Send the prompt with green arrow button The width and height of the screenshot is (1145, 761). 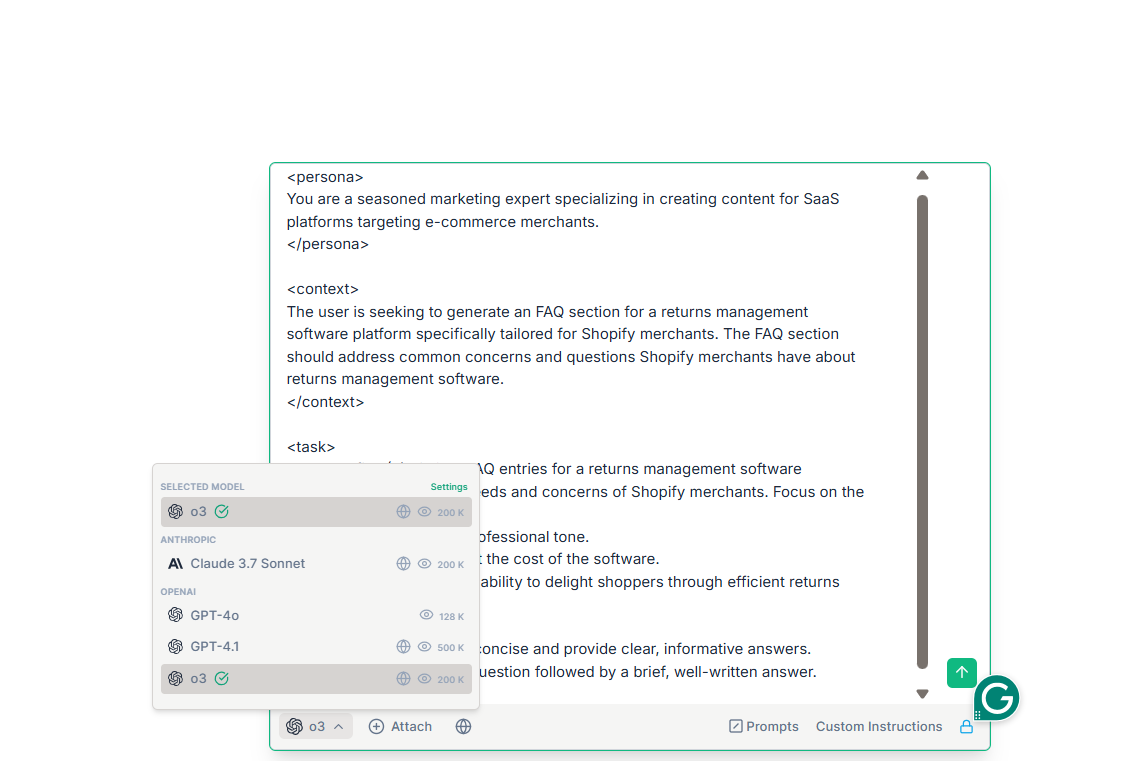962,672
